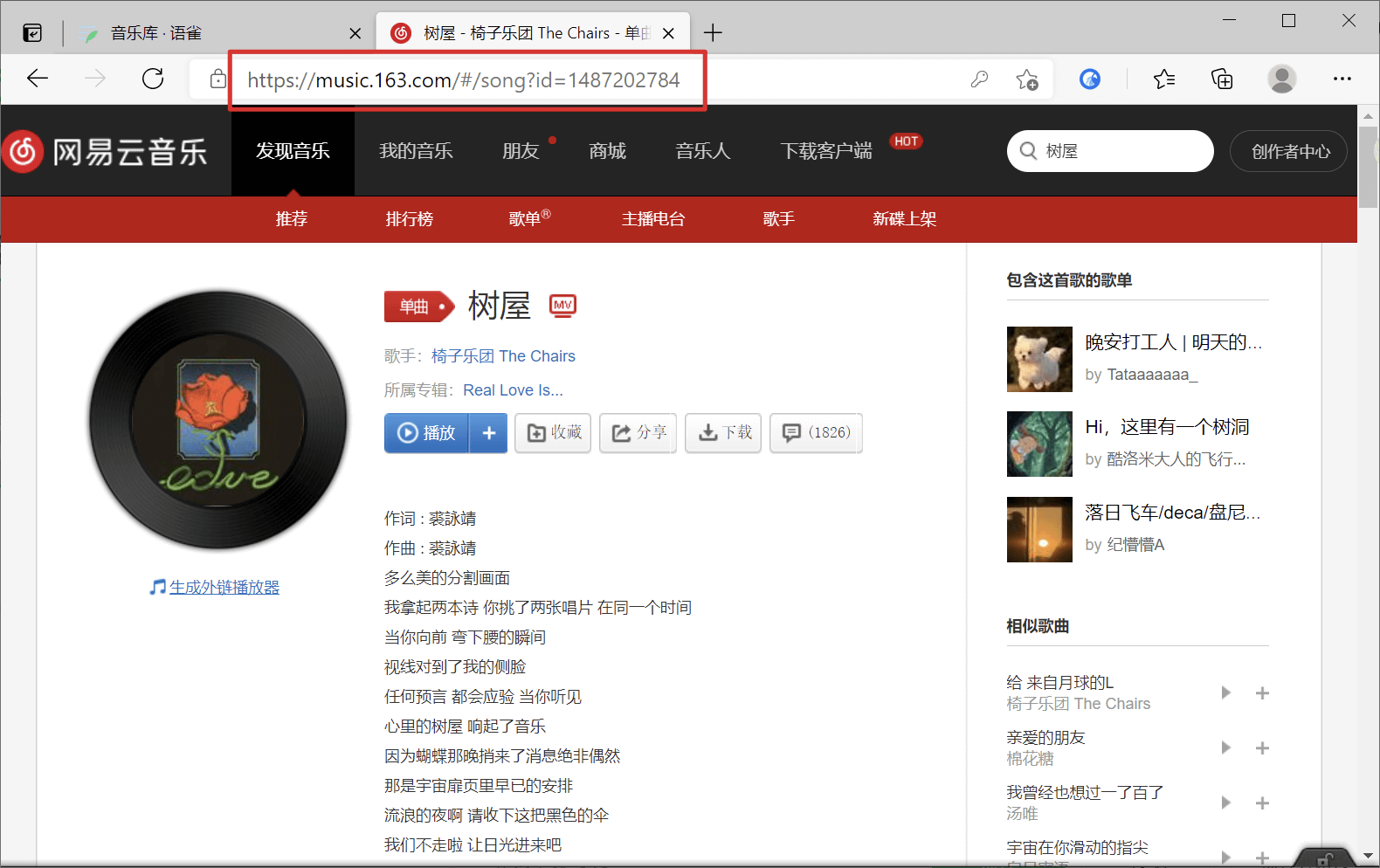1380x868 pixels.
Task: Click the 收藏 button
Action: (553, 432)
